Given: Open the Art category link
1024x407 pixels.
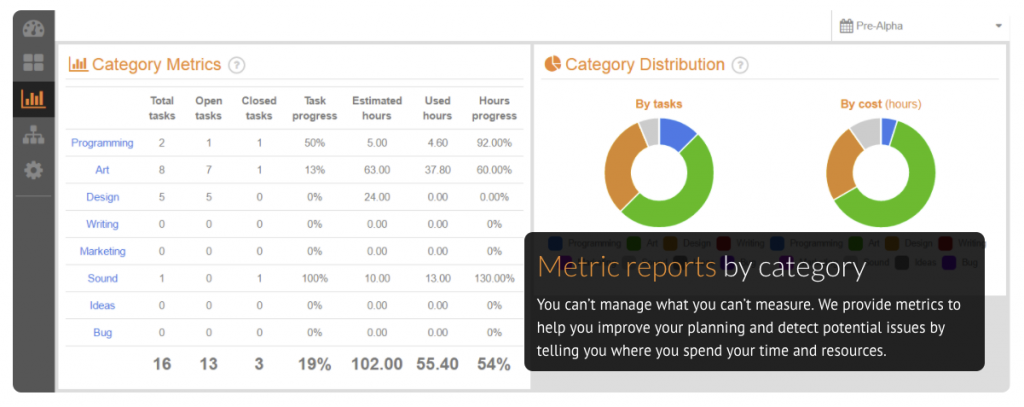Looking at the screenshot, I should (102, 170).
